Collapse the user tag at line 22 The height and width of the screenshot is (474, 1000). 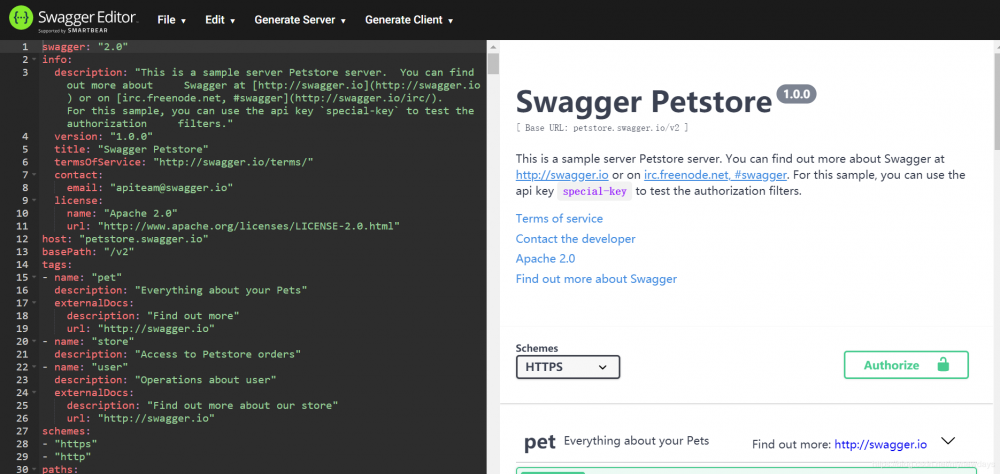37,367
